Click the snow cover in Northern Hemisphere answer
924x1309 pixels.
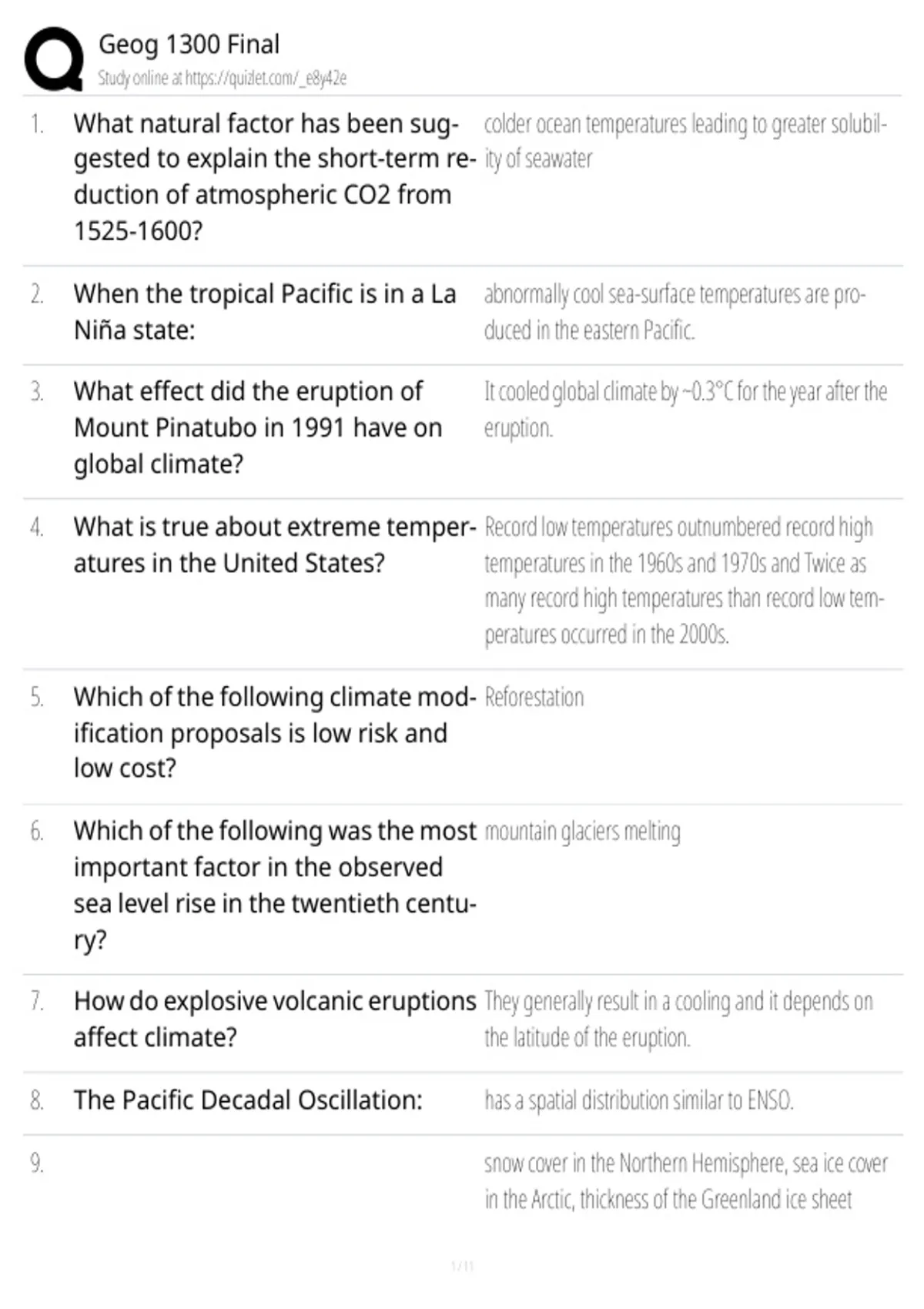coord(685,1181)
